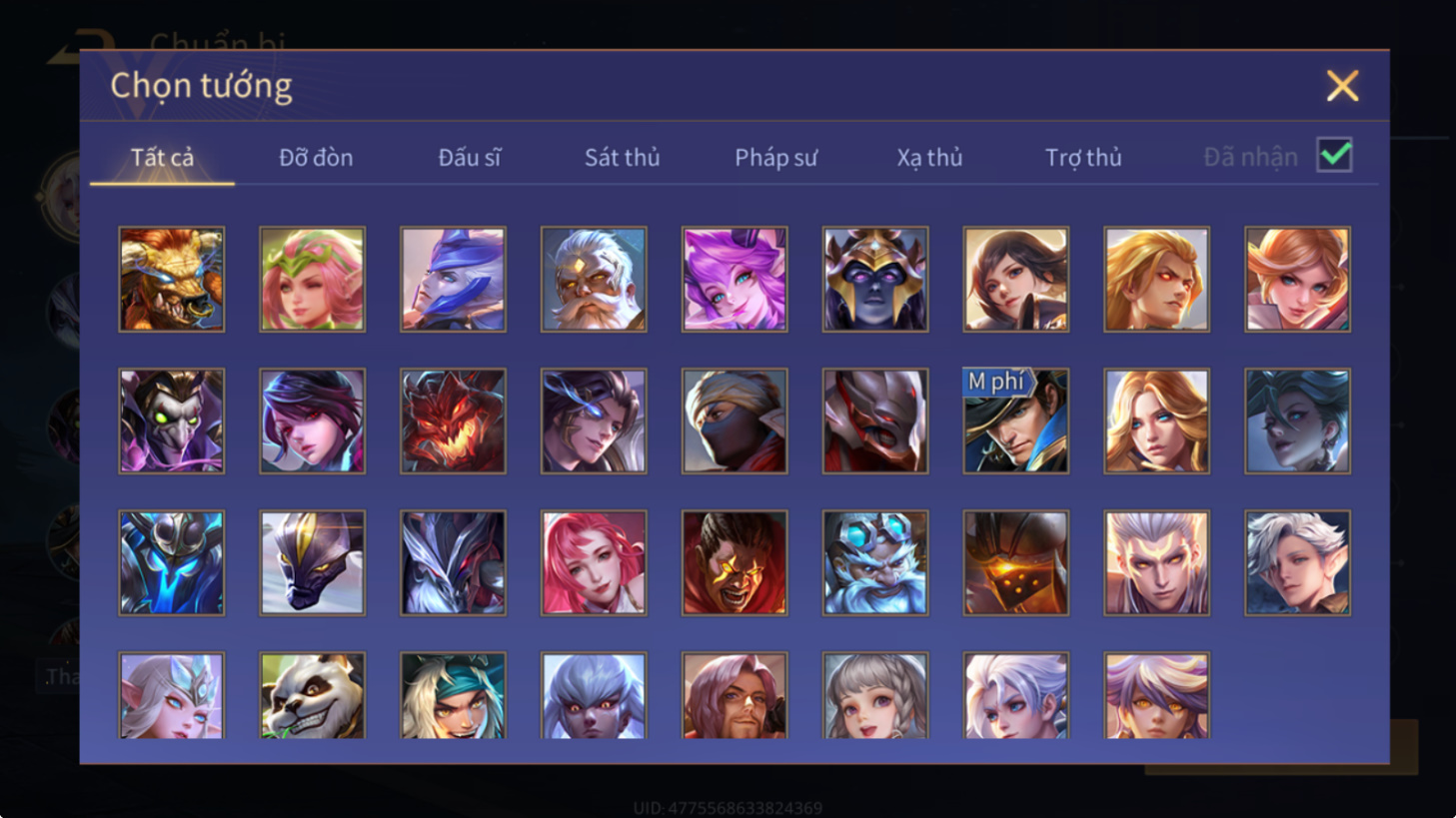Show the Pháp sư hero category

coord(775,158)
